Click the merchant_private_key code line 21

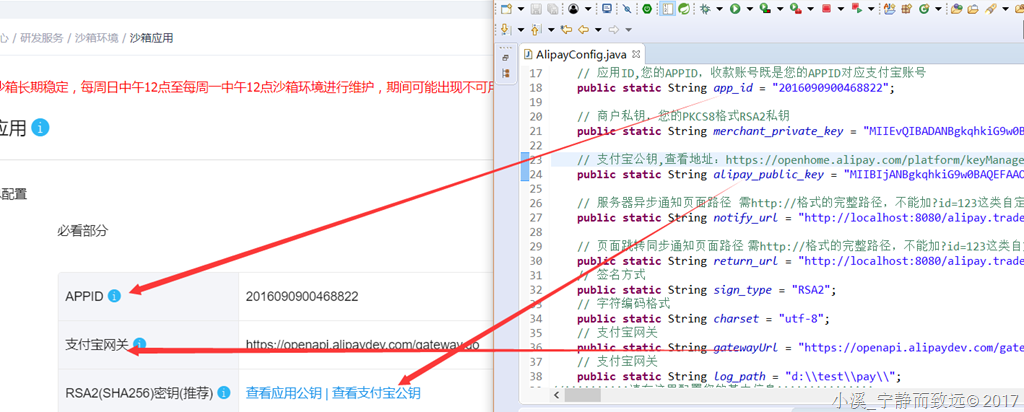(x=800, y=131)
